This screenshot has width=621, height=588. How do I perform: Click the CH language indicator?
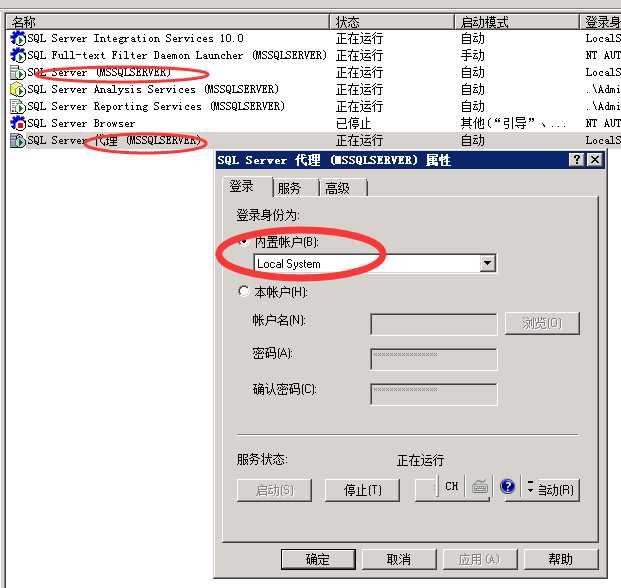pos(451,486)
